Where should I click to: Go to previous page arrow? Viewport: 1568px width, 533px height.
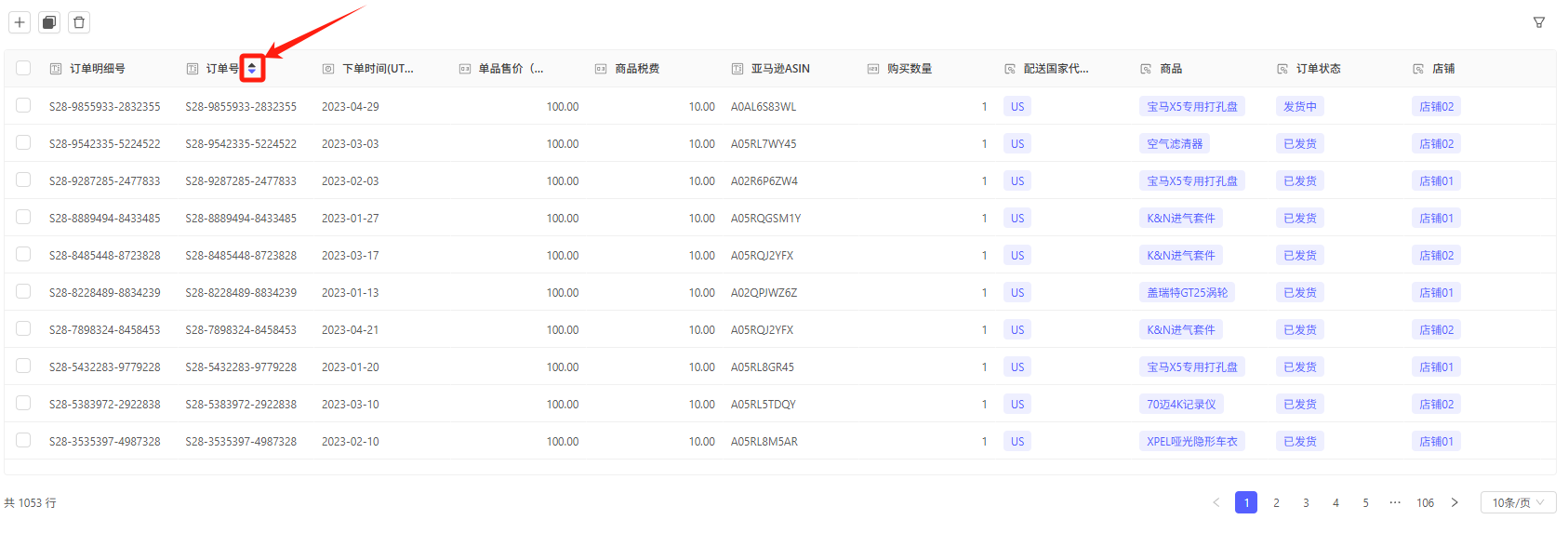[x=1216, y=502]
